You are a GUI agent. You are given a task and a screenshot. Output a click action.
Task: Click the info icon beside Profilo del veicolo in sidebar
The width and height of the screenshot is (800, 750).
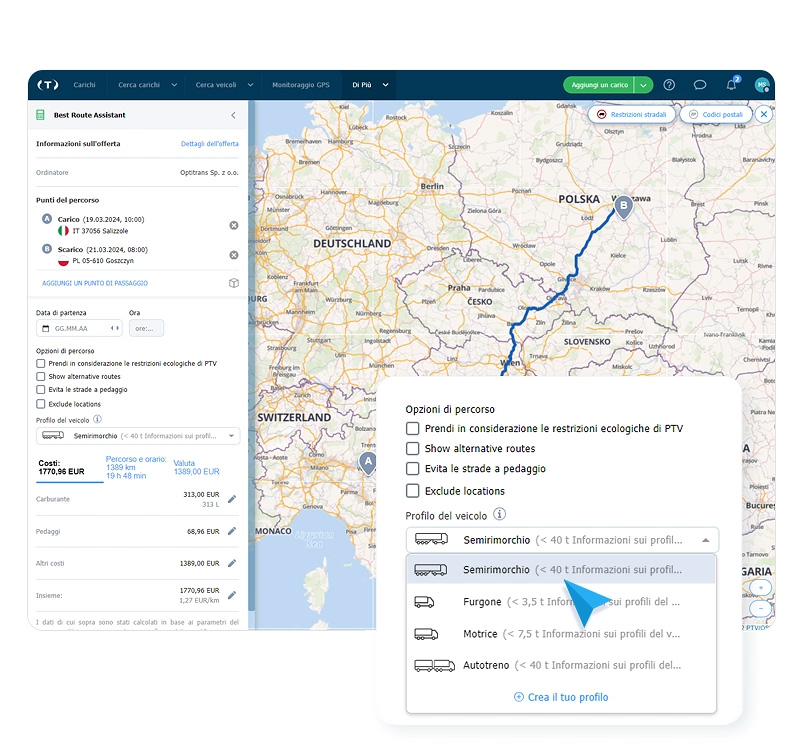click(97, 419)
